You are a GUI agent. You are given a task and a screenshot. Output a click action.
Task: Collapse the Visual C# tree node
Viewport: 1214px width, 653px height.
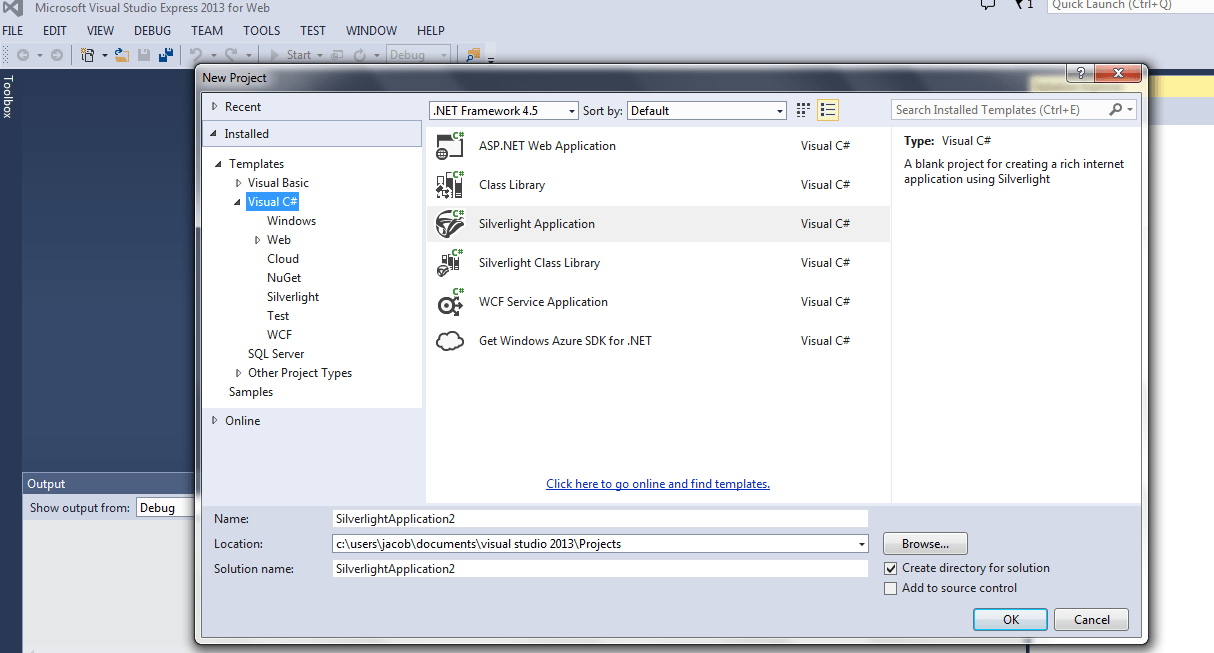pyautogui.click(x=238, y=202)
